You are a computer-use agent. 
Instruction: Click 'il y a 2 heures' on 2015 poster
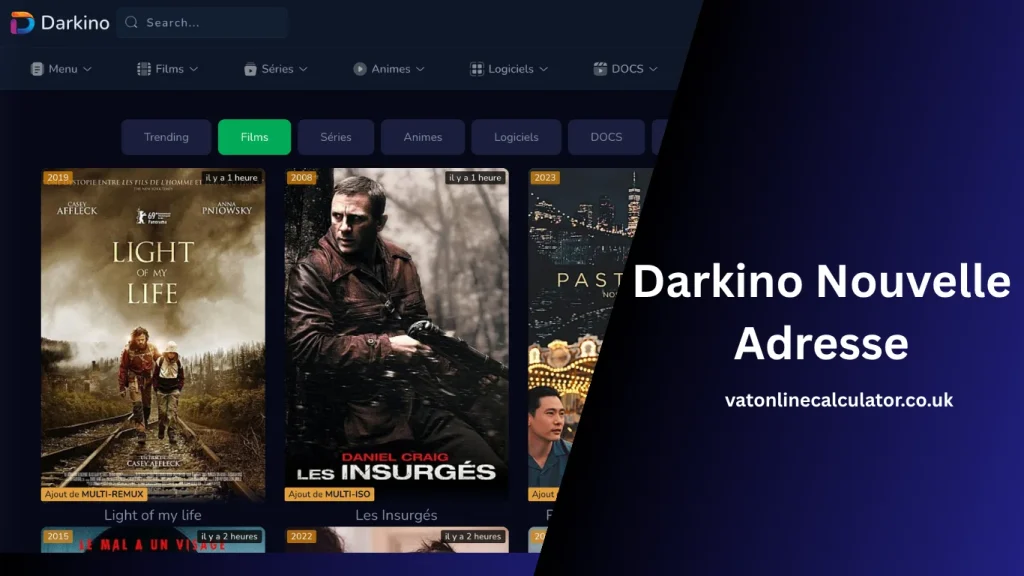tap(229, 536)
